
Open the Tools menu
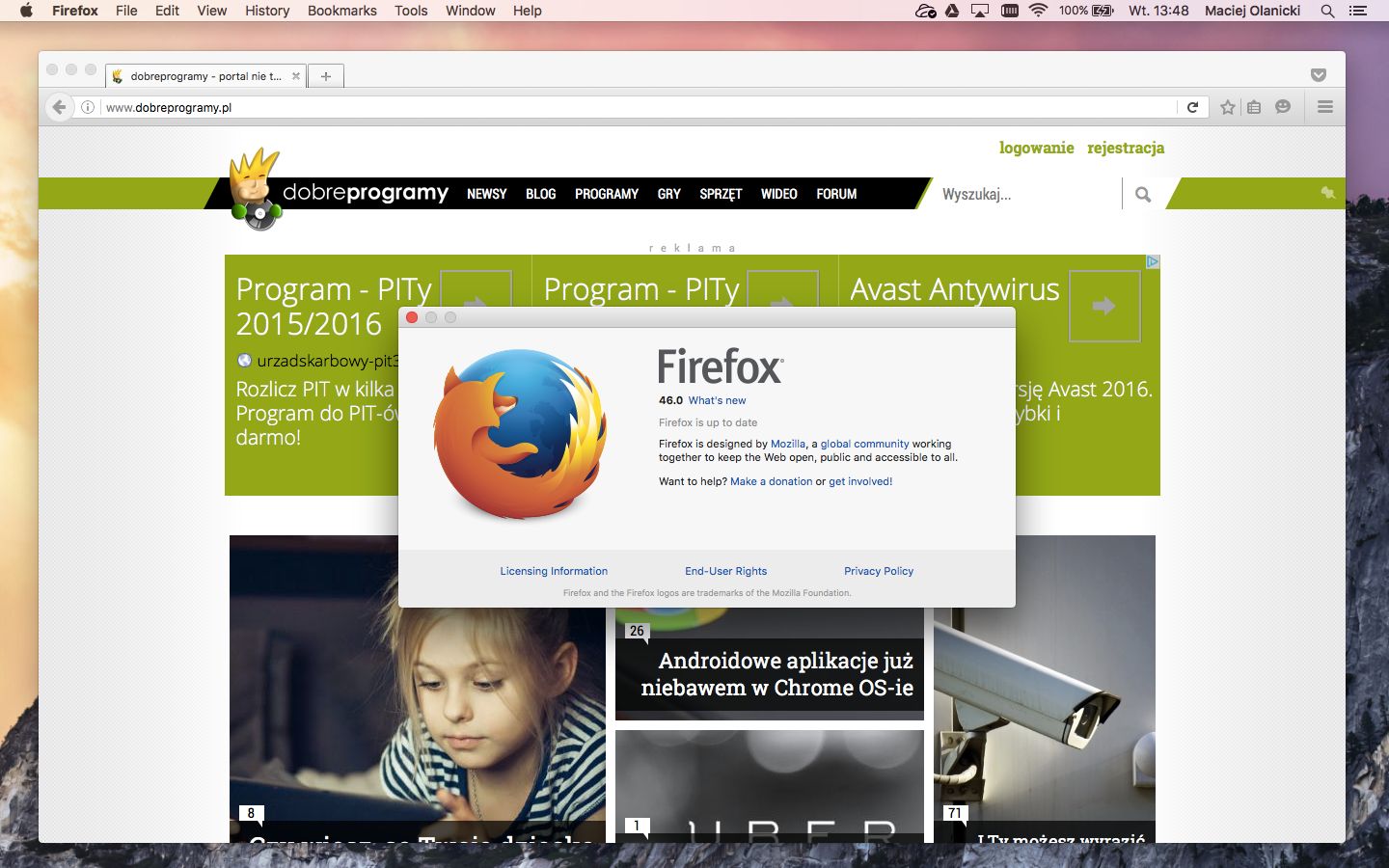pyautogui.click(x=411, y=11)
